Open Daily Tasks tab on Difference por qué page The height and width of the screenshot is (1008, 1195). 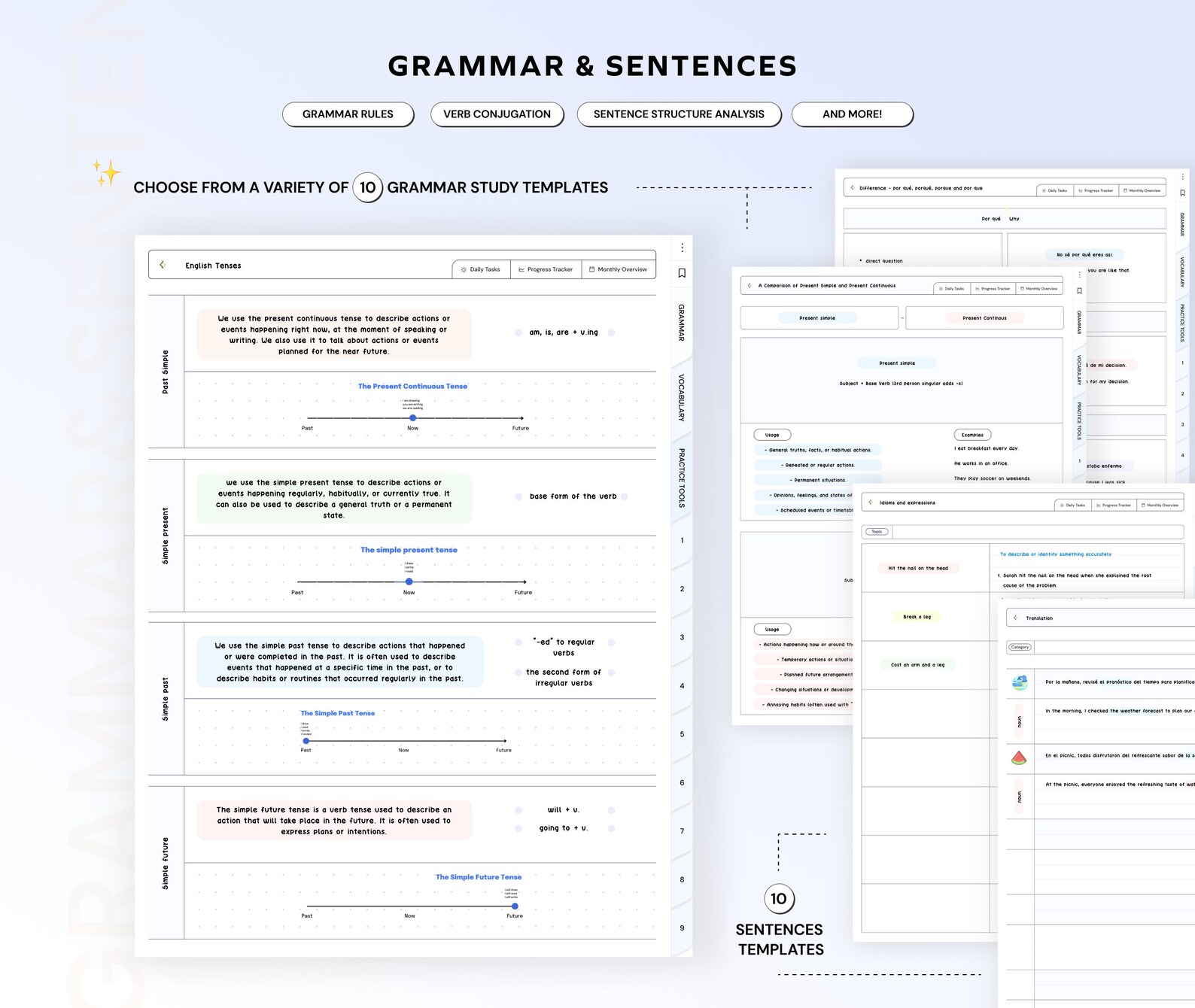[1055, 190]
